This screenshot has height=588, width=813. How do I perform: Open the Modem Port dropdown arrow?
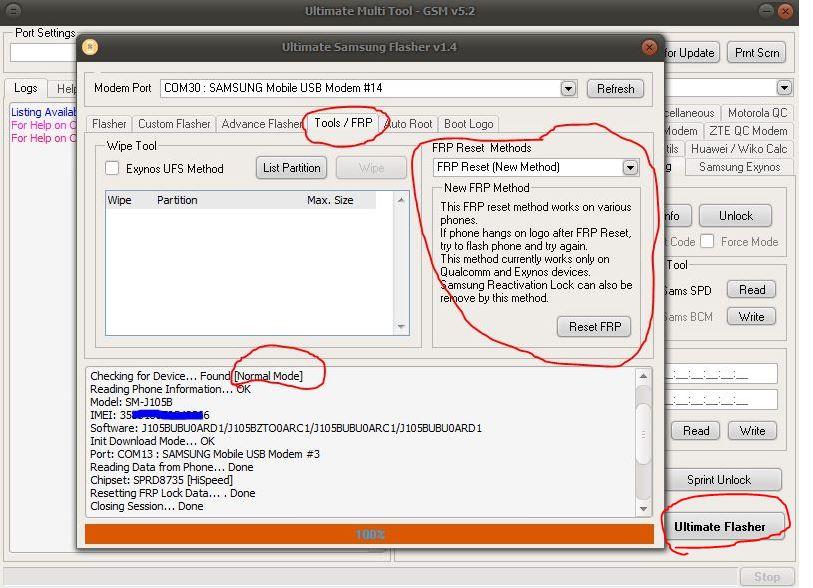[x=568, y=89]
